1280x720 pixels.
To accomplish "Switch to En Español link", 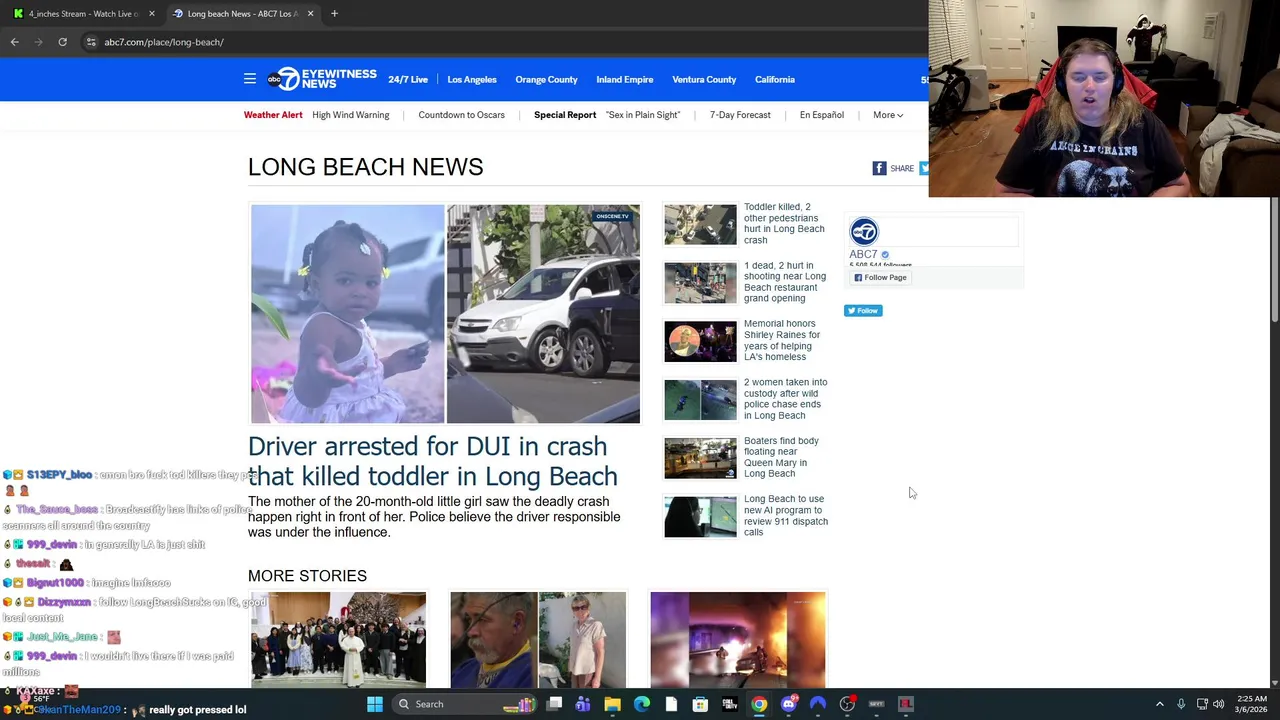I will [822, 115].
